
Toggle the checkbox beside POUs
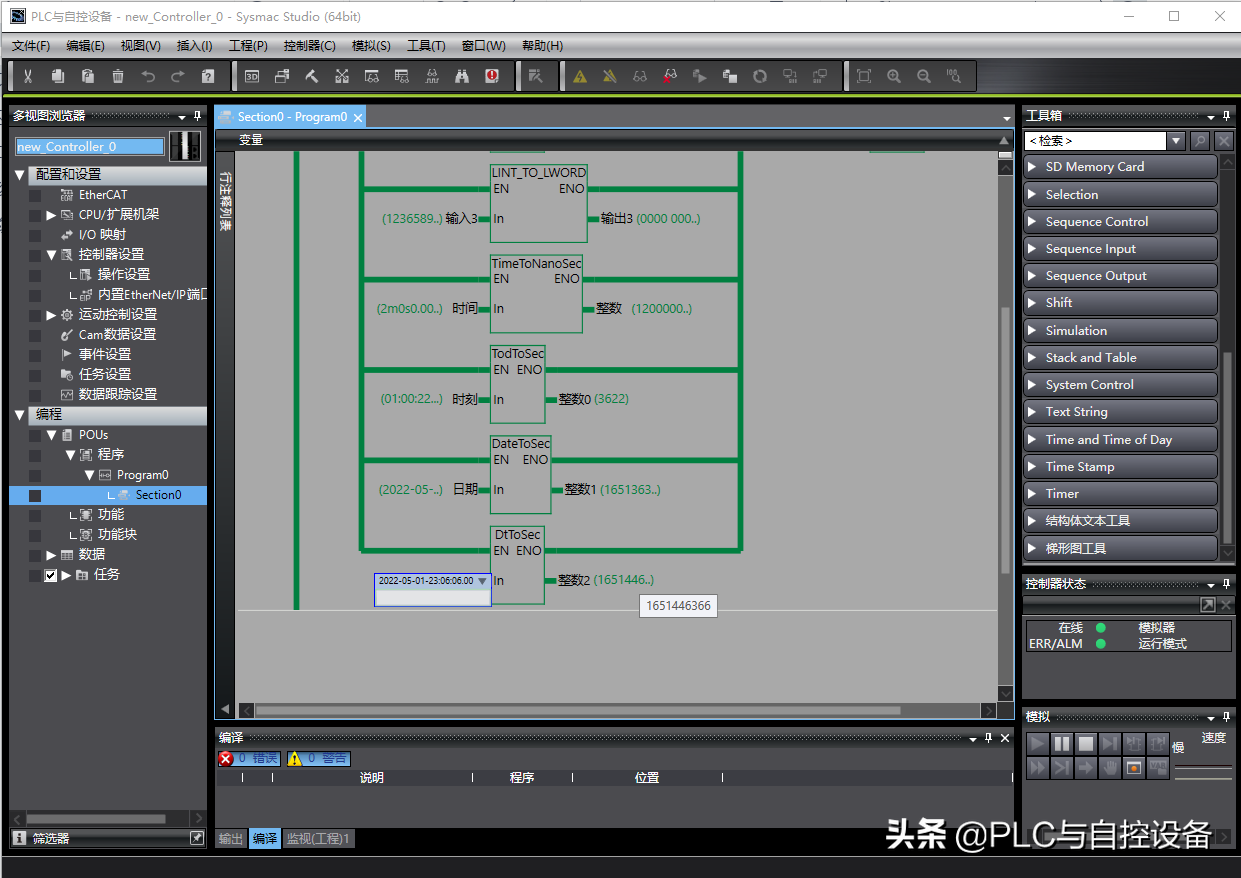coord(35,435)
